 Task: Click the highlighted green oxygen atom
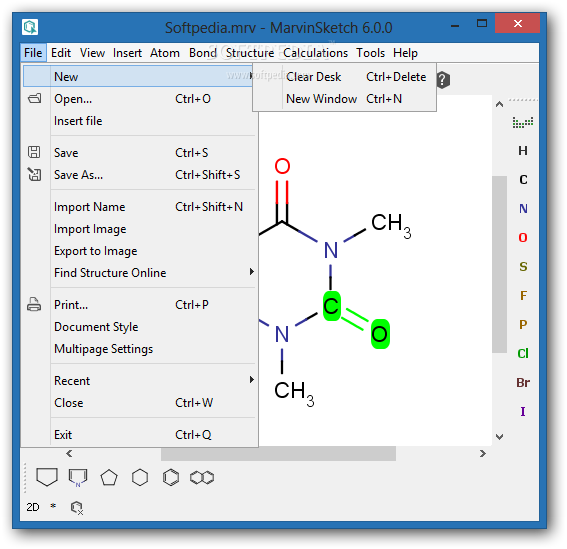(380, 334)
